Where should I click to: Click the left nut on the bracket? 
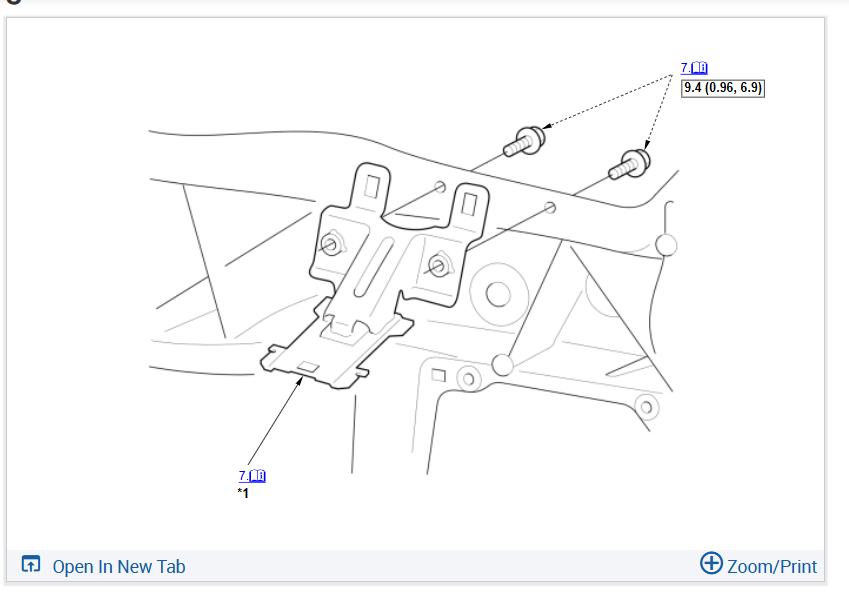point(331,244)
